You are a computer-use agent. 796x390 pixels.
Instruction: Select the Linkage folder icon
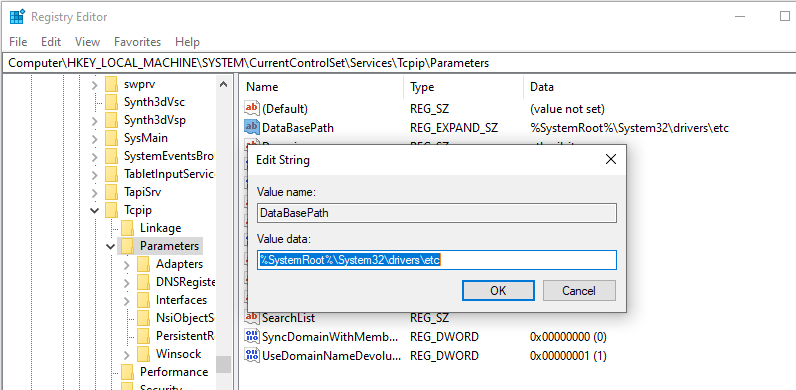128,228
